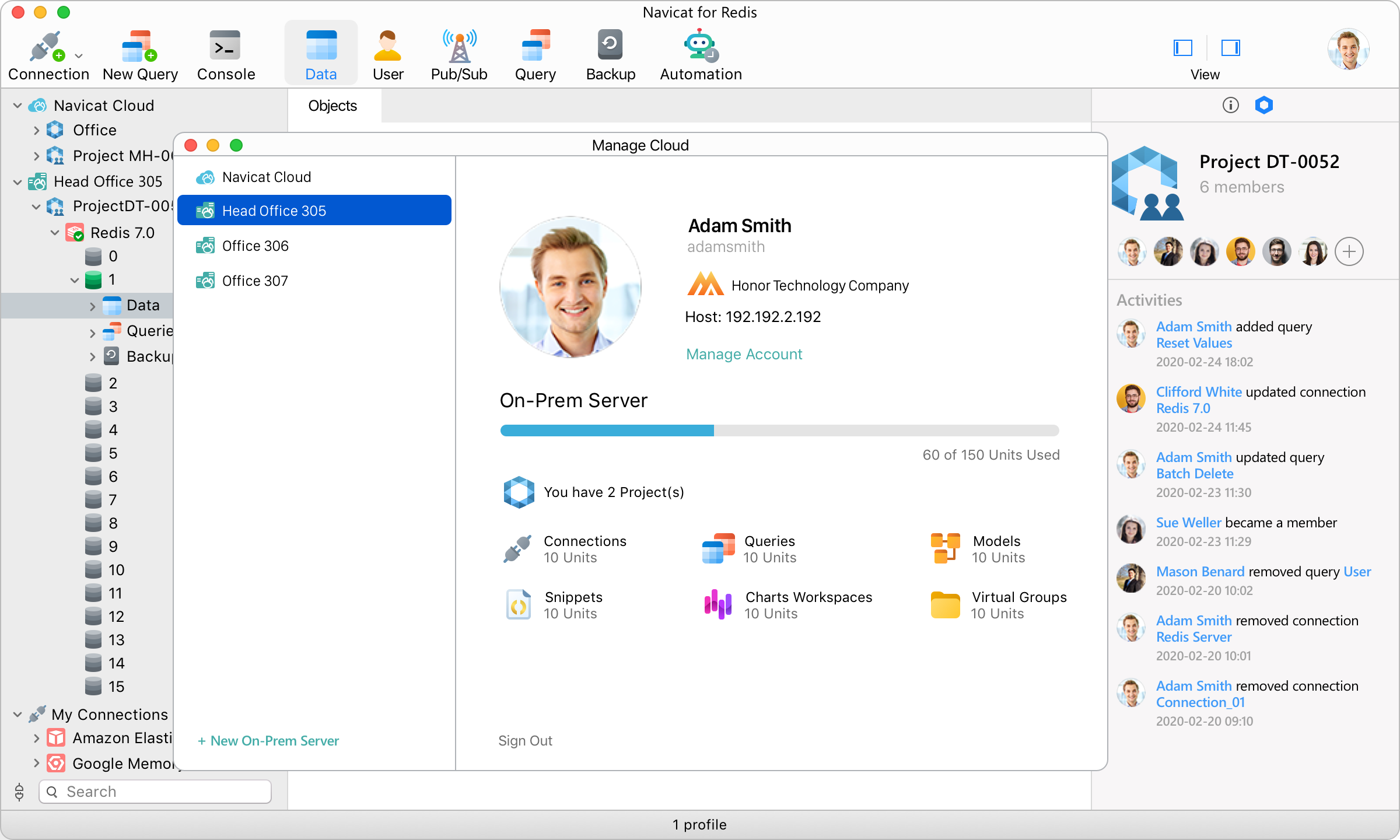The image size is (1400, 840).
Task: Click the filter icon beside Search
Action: [x=19, y=792]
